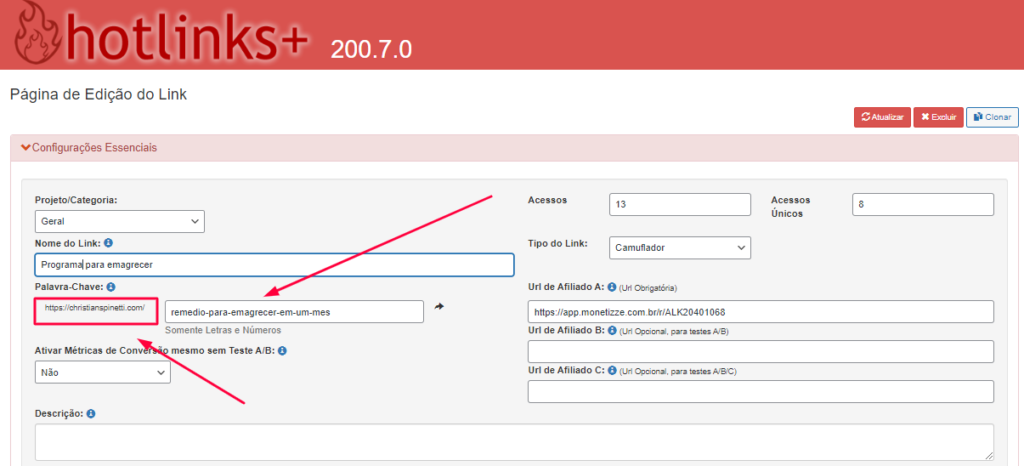Click info icon beside Url de Afiliado C
The image size is (1024, 466).
(x=612, y=370)
